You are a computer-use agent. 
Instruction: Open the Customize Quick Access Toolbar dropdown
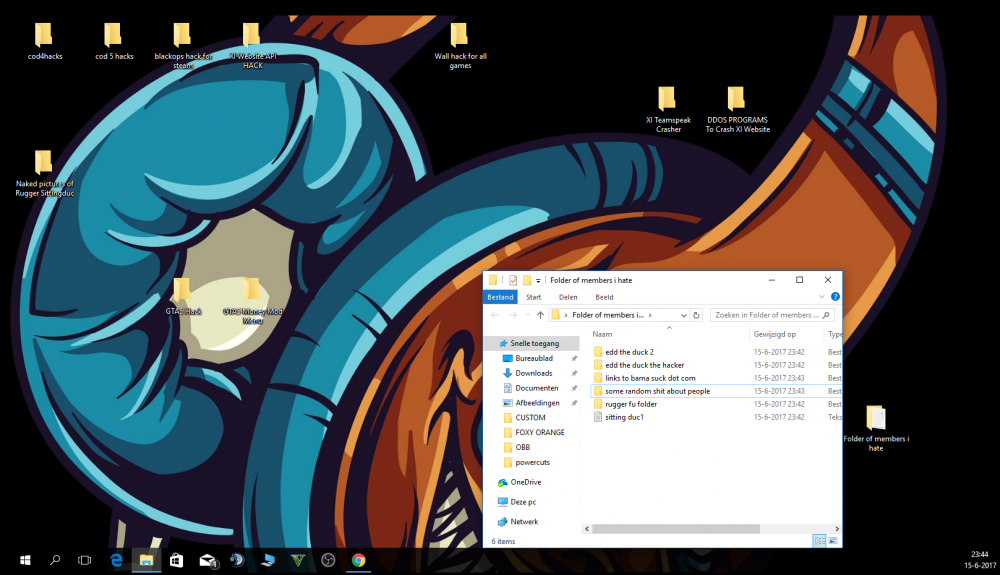click(x=539, y=280)
